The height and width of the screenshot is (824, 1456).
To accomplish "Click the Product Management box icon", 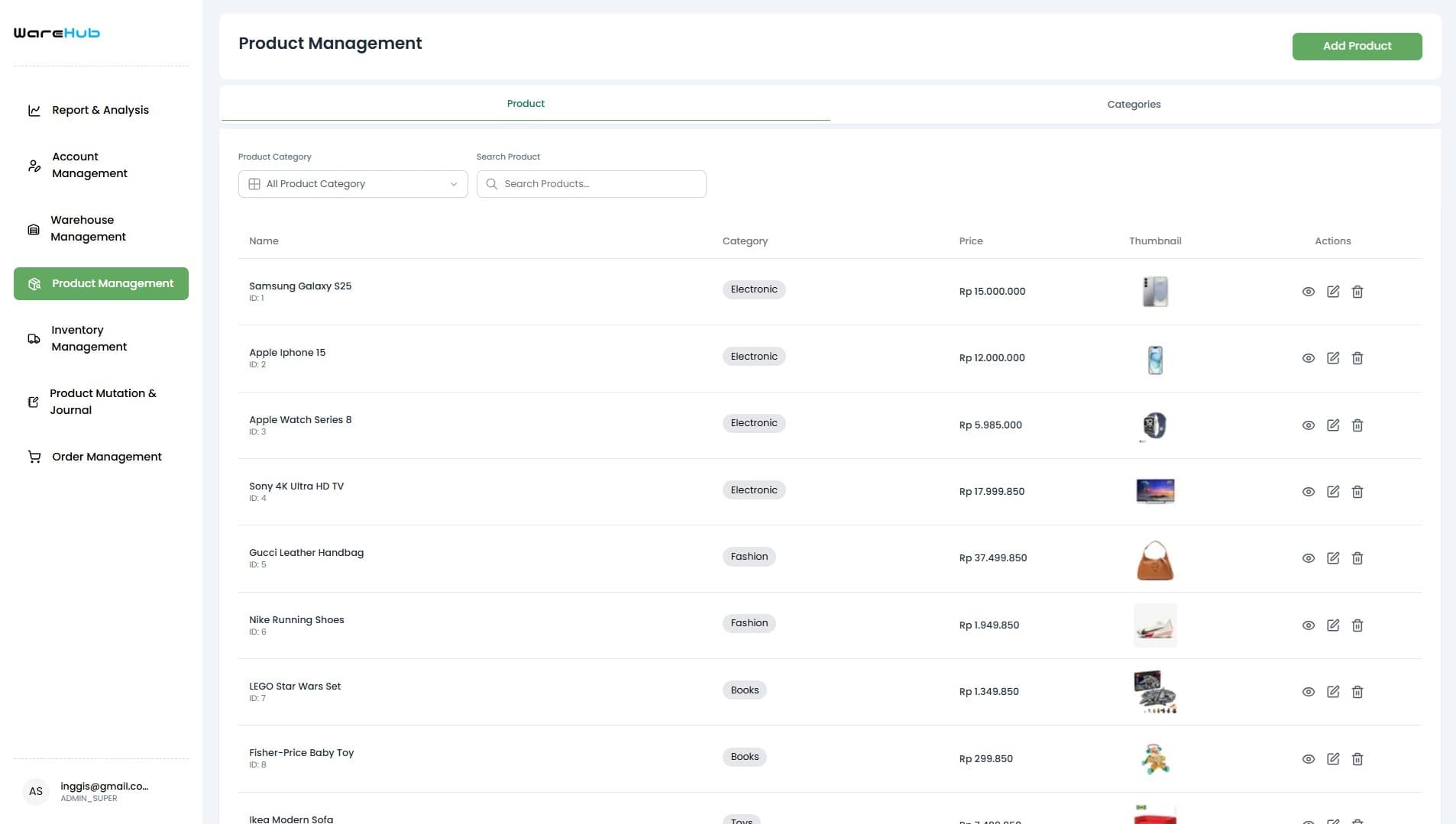I will click(x=34, y=283).
